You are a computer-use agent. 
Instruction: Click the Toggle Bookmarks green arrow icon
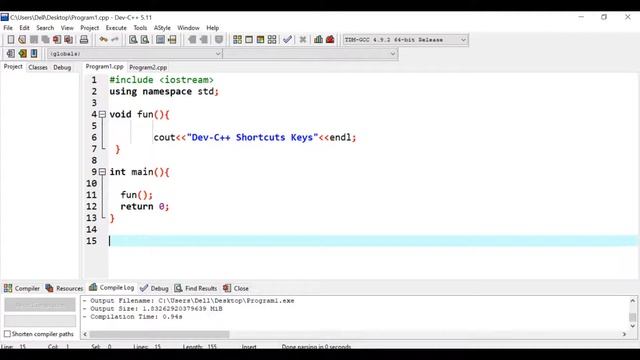click(x=22, y=53)
